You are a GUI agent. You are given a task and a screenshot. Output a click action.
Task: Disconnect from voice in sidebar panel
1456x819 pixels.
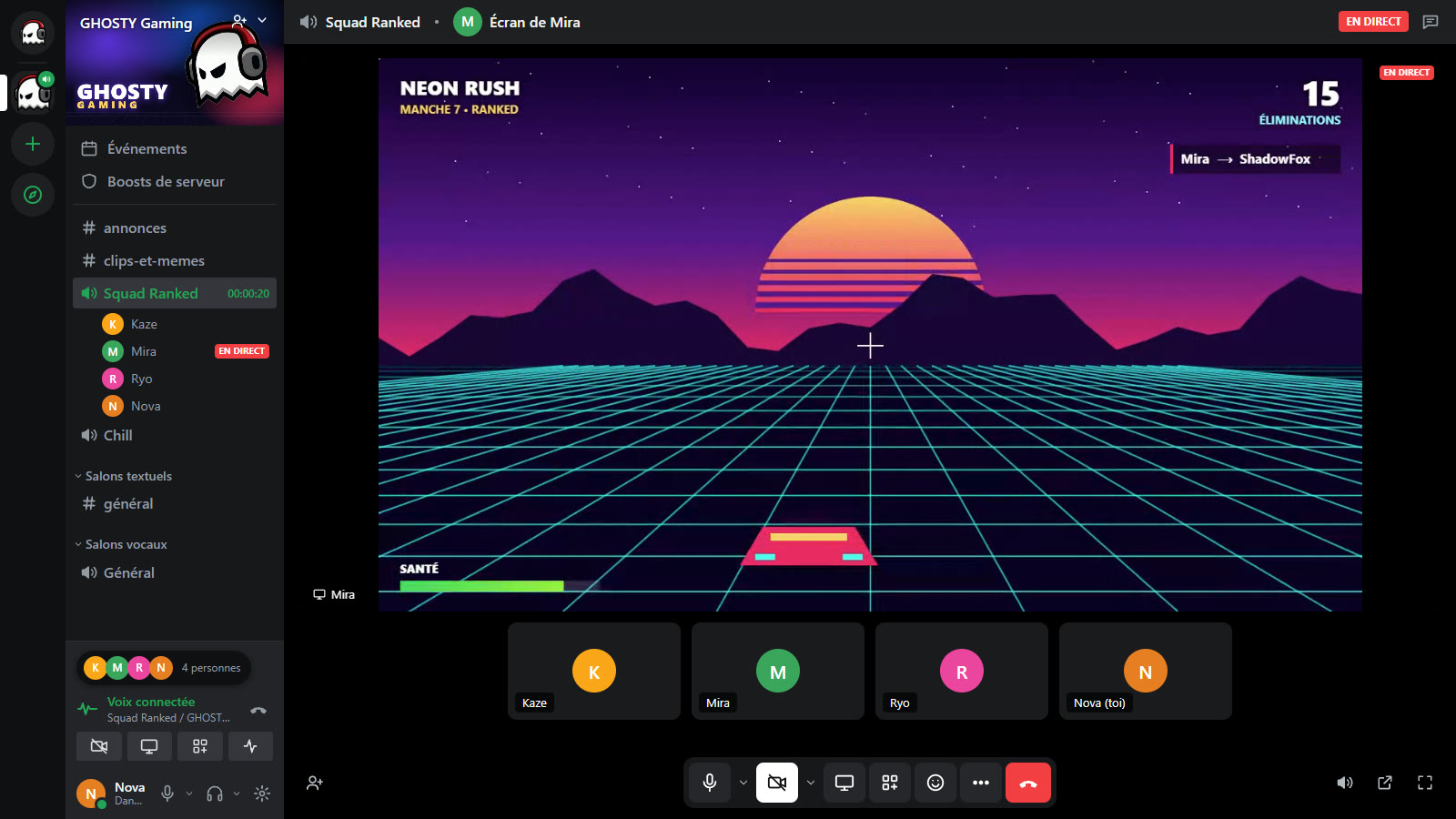pos(258,710)
